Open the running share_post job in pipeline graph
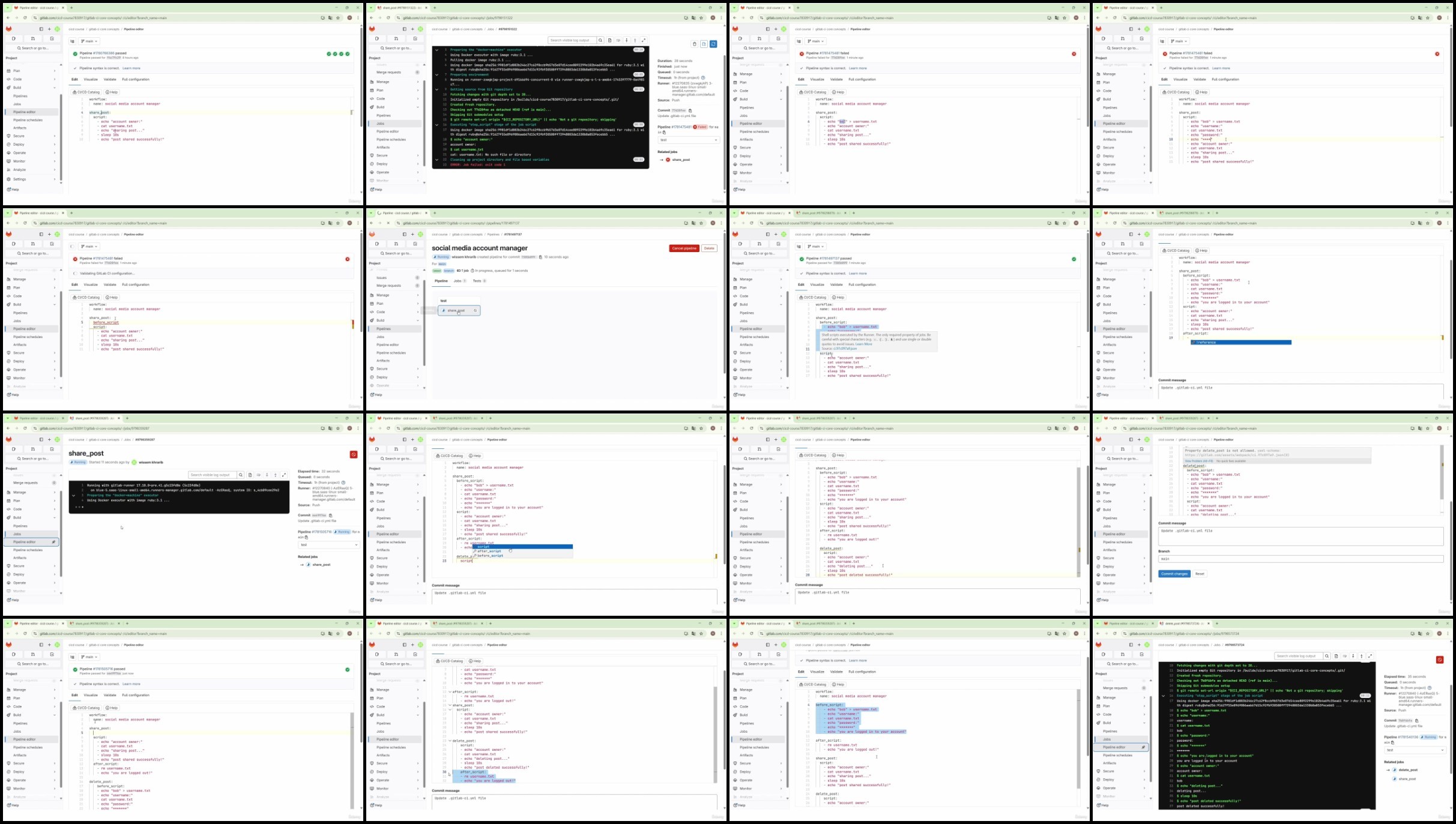Screen dimensions: 1456x824 click(459, 310)
